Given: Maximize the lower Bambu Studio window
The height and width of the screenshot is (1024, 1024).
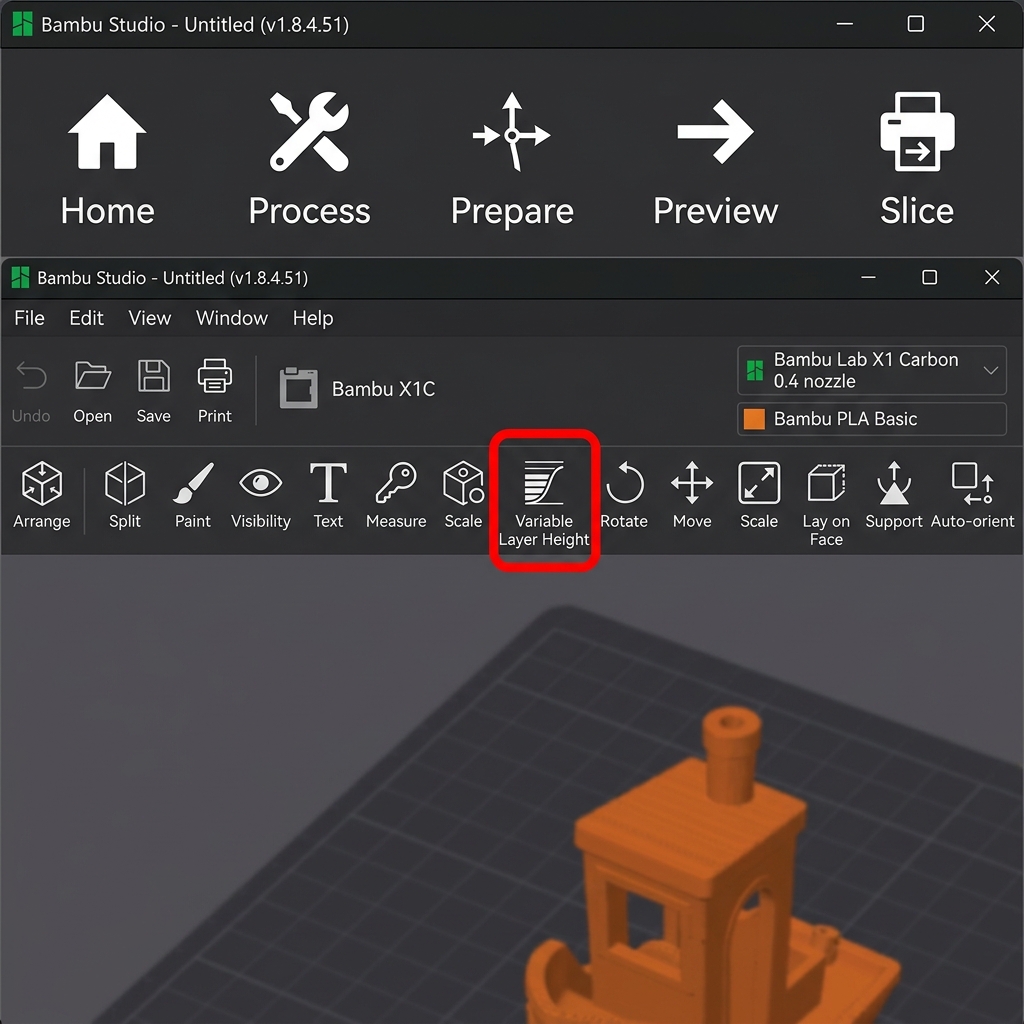Looking at the screenshot, I should coord(930,277).
